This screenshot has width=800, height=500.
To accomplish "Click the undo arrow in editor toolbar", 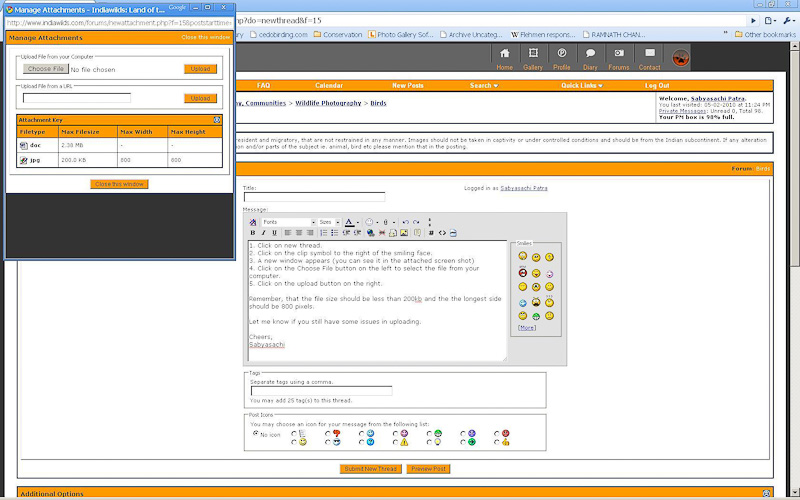I will 404,222.
